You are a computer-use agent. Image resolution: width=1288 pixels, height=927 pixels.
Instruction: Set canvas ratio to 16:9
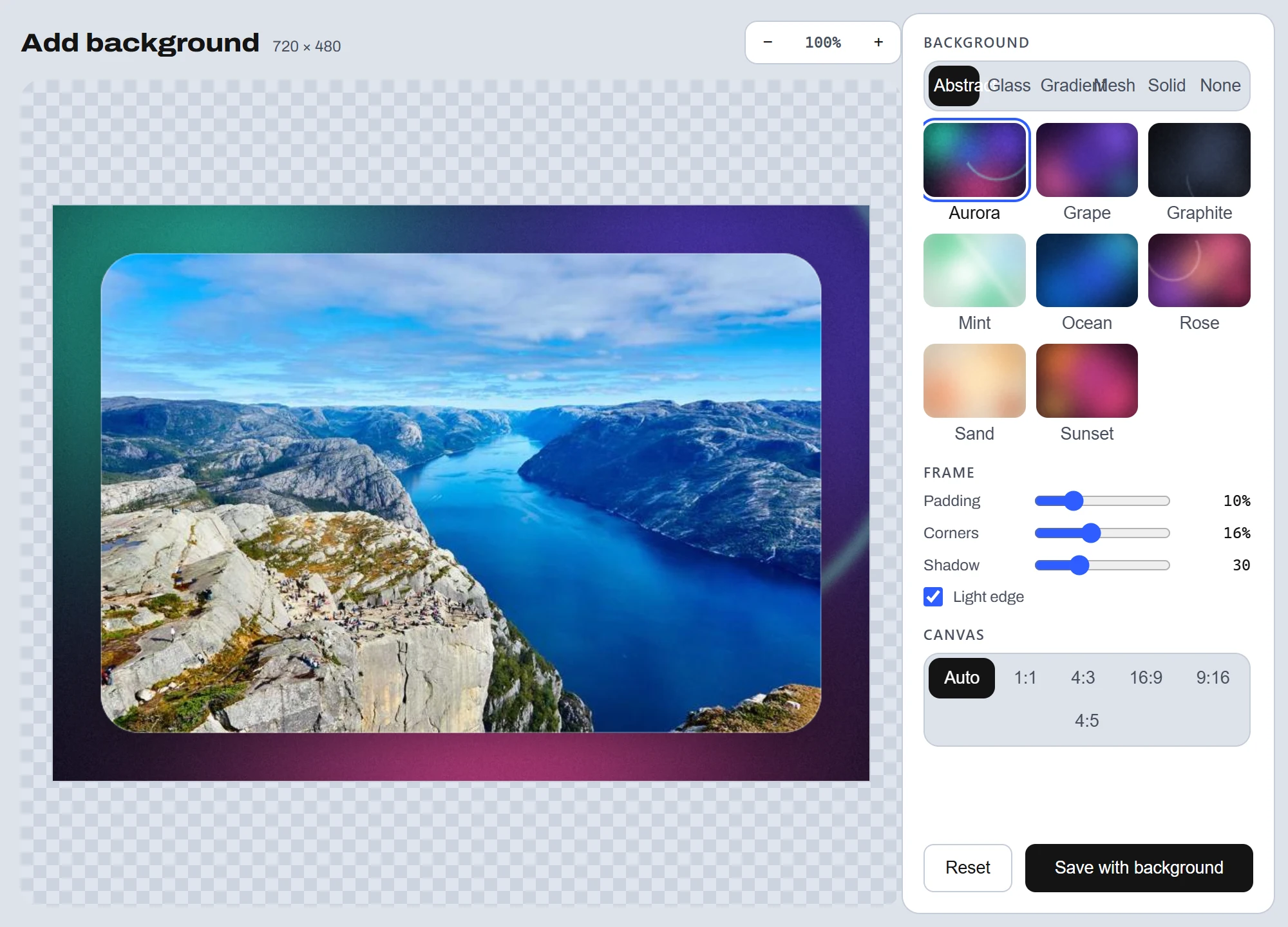click(x=1146, y=678)
